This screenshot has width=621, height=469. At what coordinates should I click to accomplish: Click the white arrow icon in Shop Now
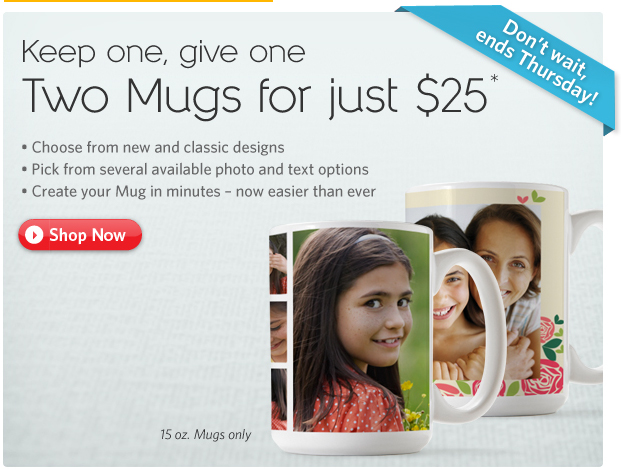[34, 235]
